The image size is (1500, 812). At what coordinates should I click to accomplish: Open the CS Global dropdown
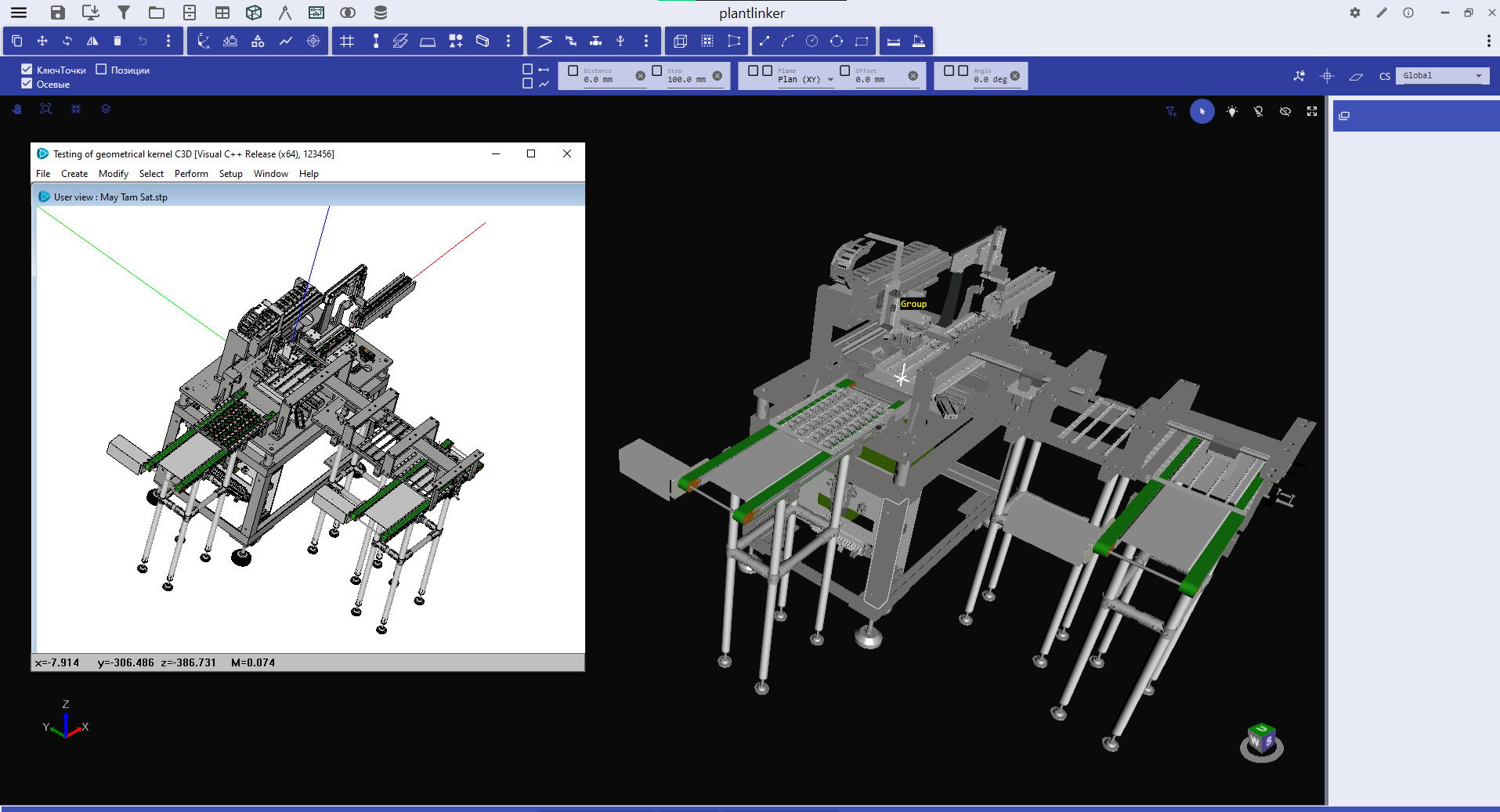[1442, 76]
